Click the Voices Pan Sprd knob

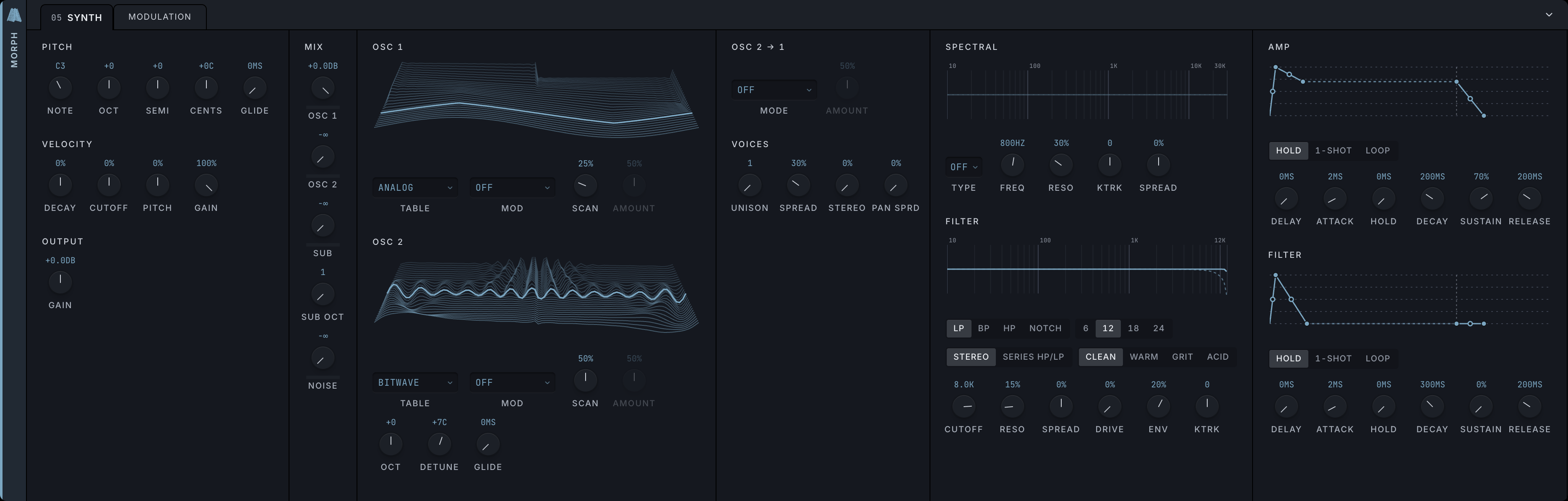pyautogui.click(x=896, y=185)
